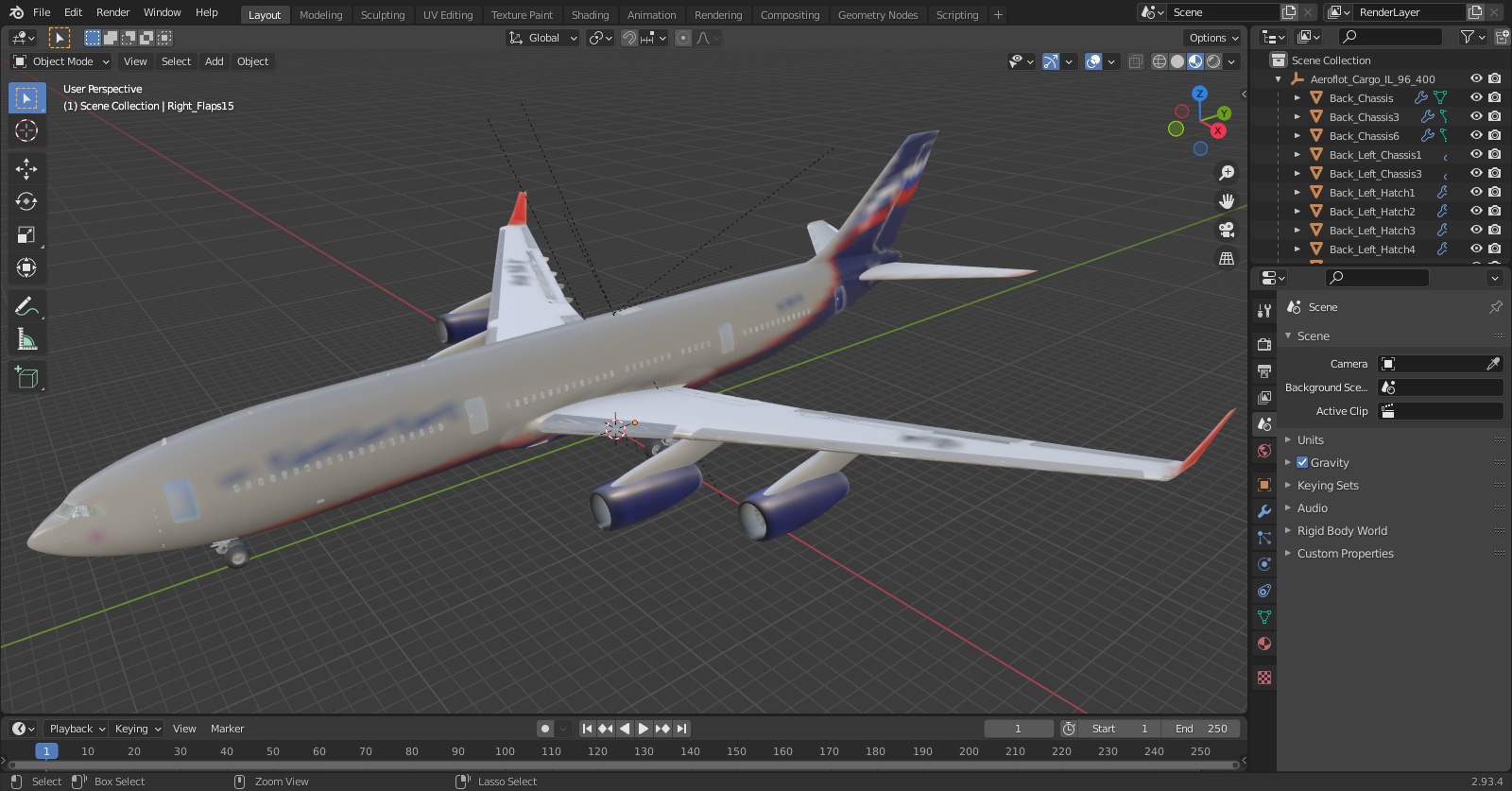The height and width of the screenshot is (791, 1512).
Task: Switch to rendered viewport shading
Action: coord(1213,61)
